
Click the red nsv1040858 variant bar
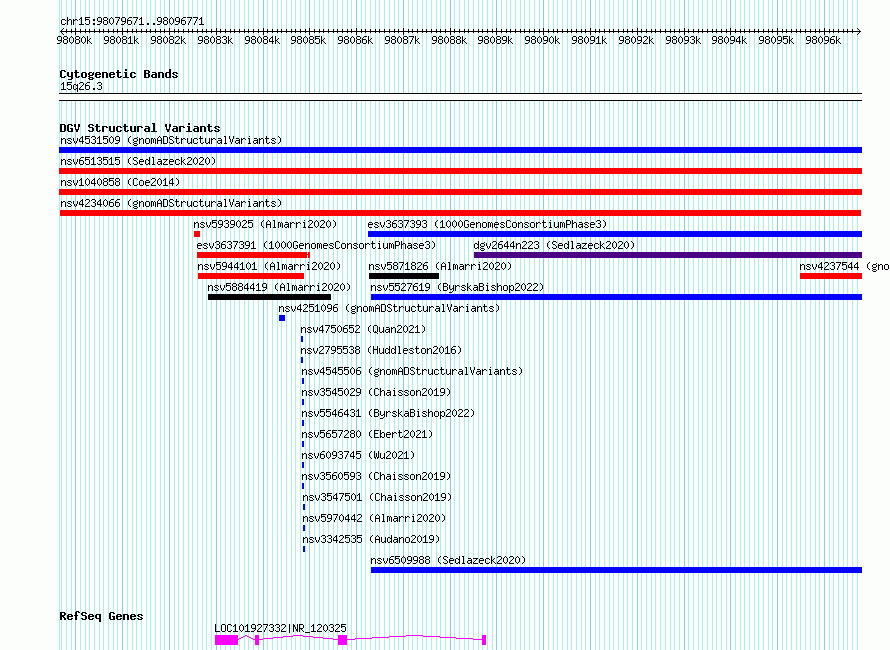pos(460,192)
